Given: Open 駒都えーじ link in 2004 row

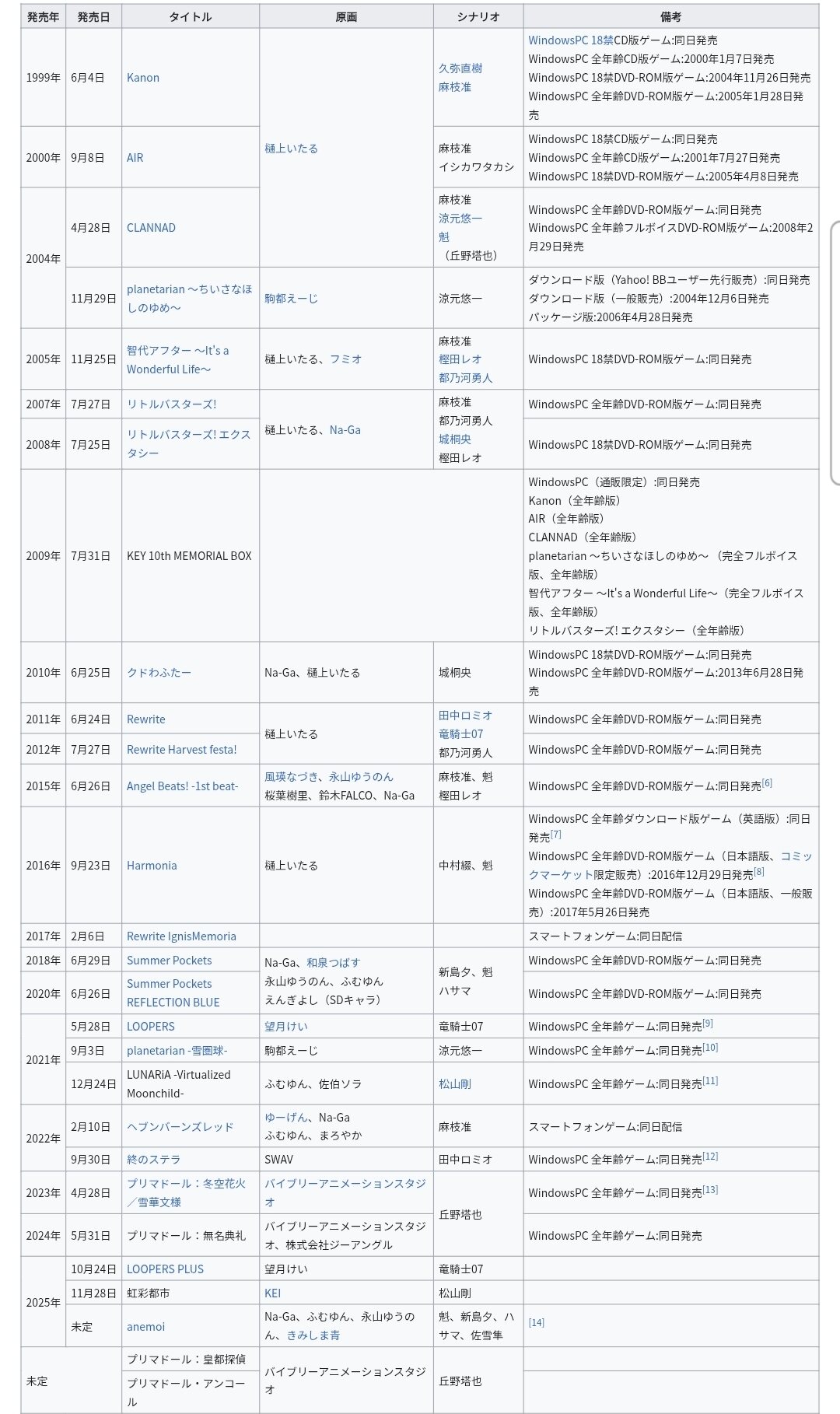Looking at the screenshot, I should [x=292, y=299].
